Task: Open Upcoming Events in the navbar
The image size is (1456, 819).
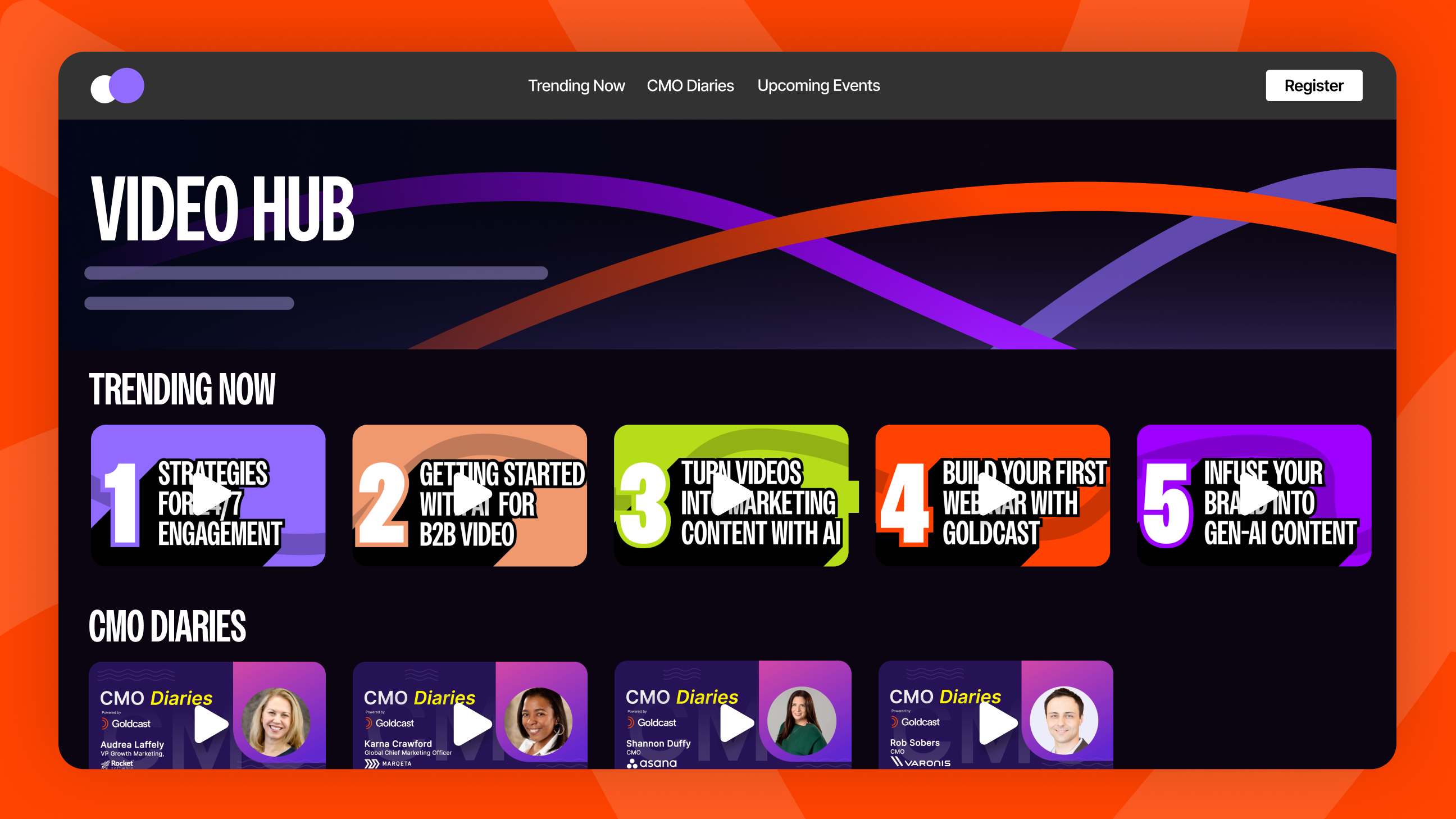Action: point(818,86)
